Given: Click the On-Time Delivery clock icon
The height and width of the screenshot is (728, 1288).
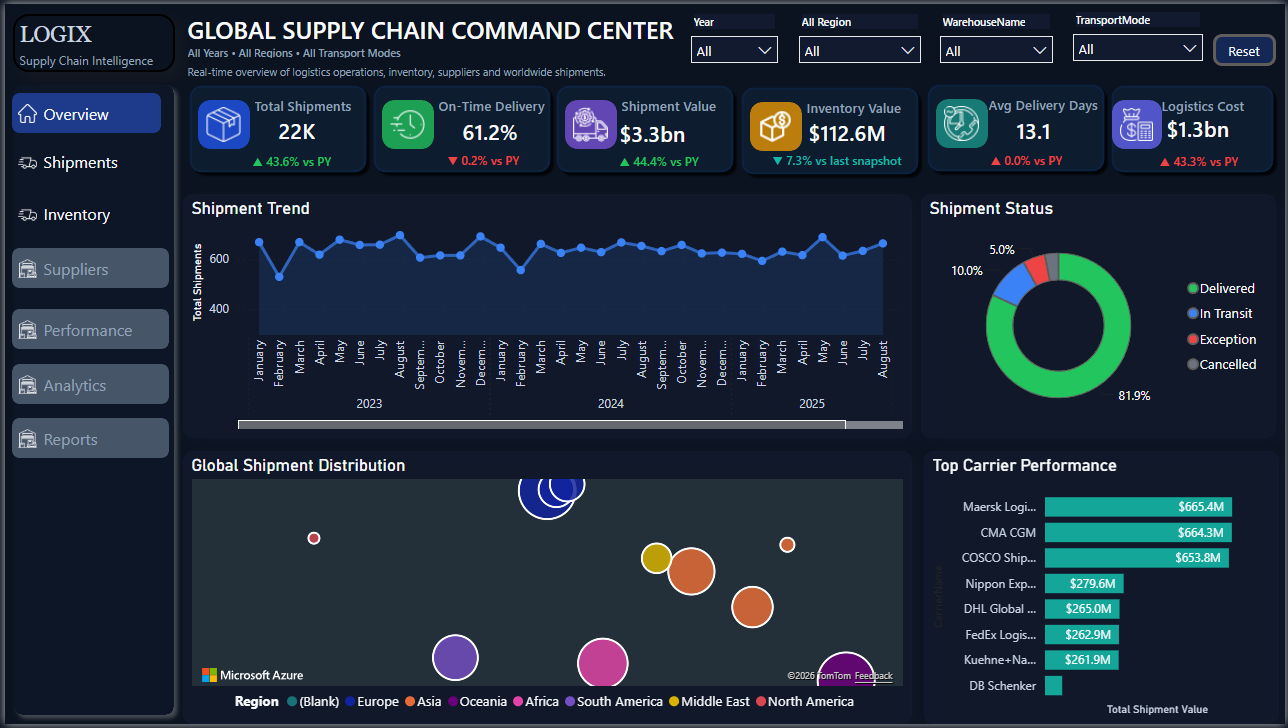Looking at the screenshot, I should (x=408, y=125).
